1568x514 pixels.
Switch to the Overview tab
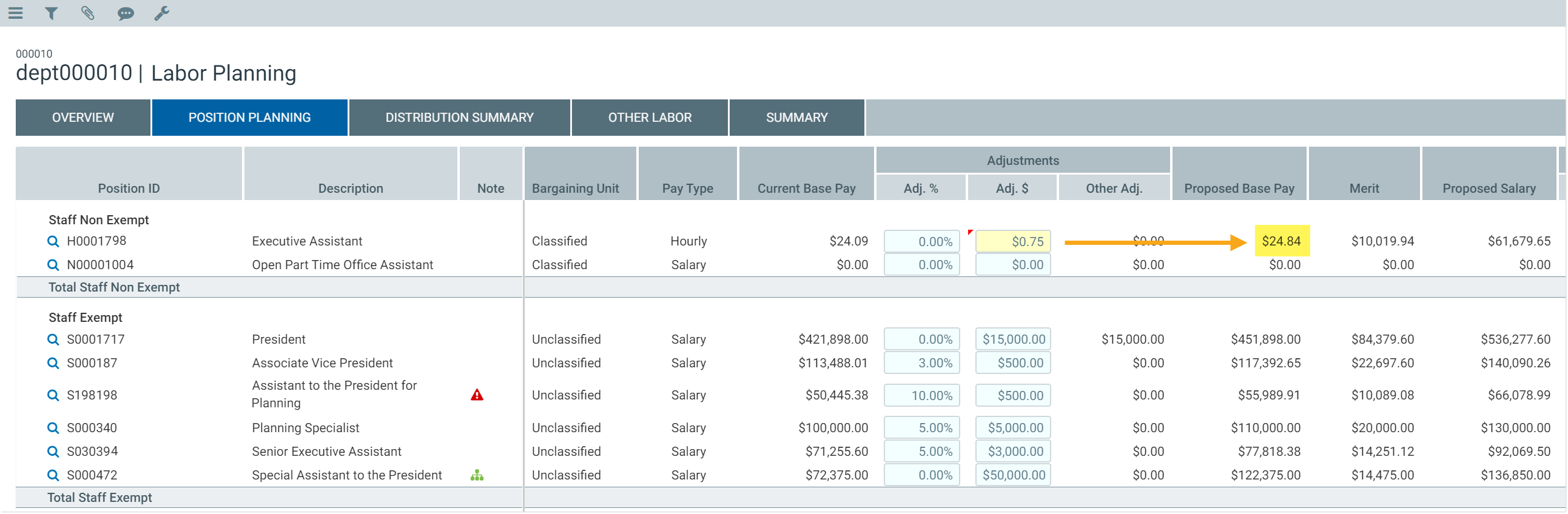click(x=82, y=118)
